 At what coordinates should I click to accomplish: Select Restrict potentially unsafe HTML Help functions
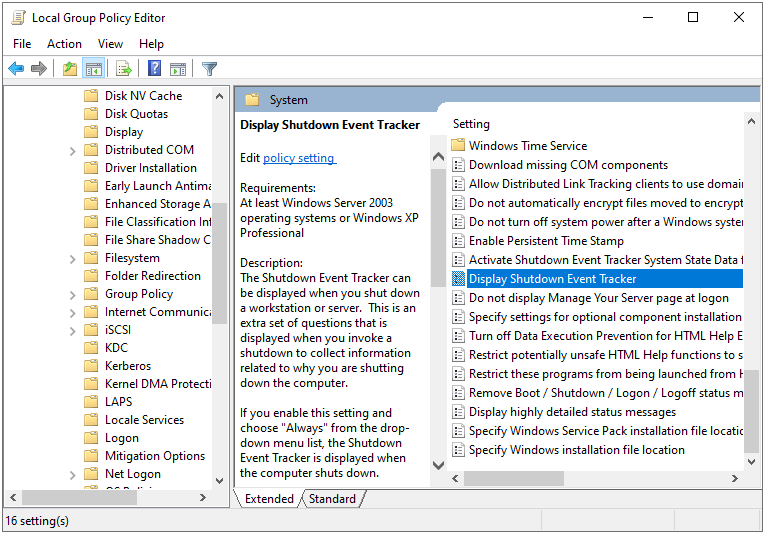click(x=606, y=355)
